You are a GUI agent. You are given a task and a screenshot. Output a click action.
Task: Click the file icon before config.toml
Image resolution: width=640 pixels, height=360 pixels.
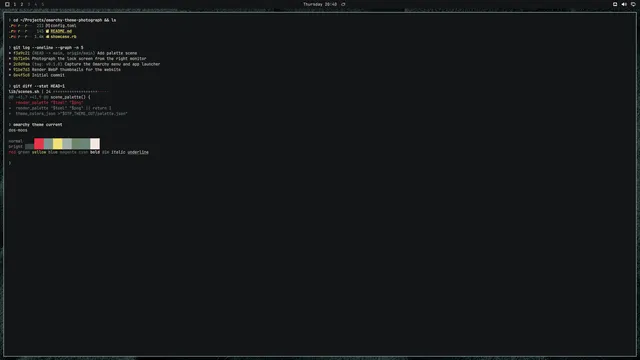pos(47,26)
